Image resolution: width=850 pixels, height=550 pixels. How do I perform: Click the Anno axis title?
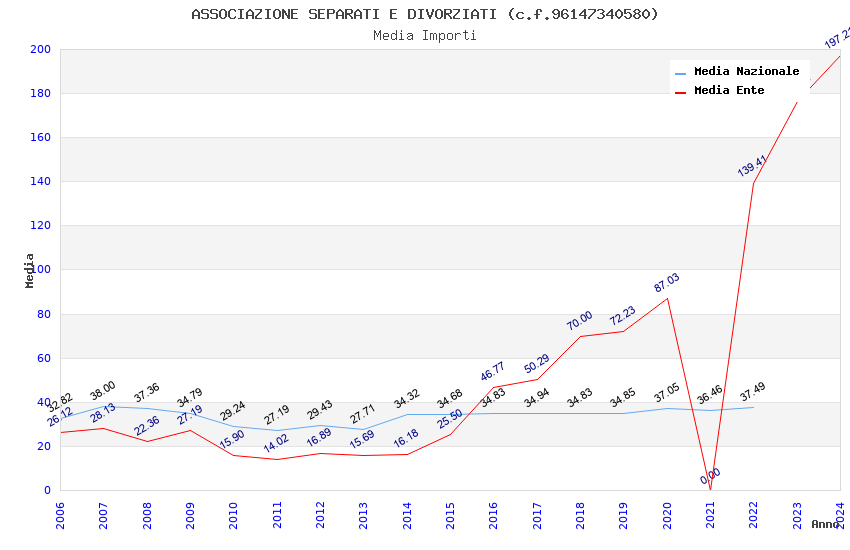[x=825, y=524]
